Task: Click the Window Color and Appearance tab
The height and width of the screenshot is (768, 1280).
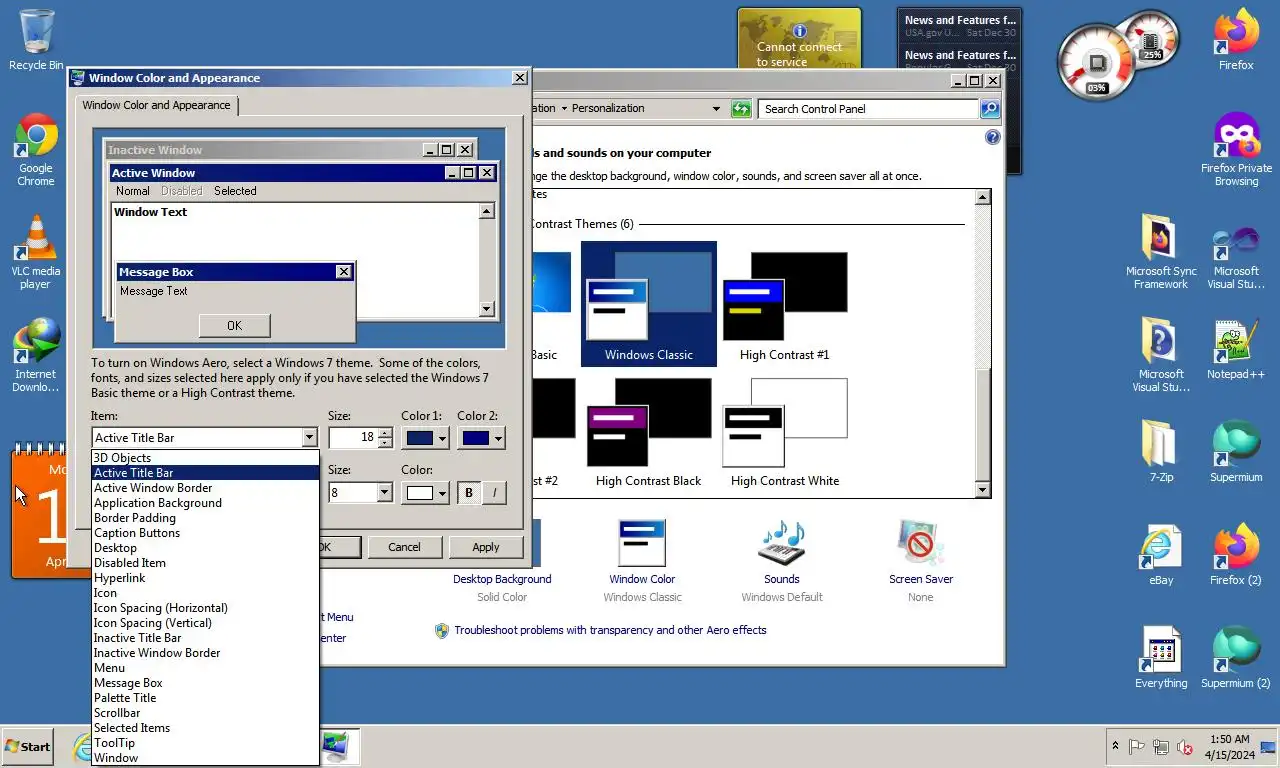Action: pyautogui.click(x=156, y=105)
